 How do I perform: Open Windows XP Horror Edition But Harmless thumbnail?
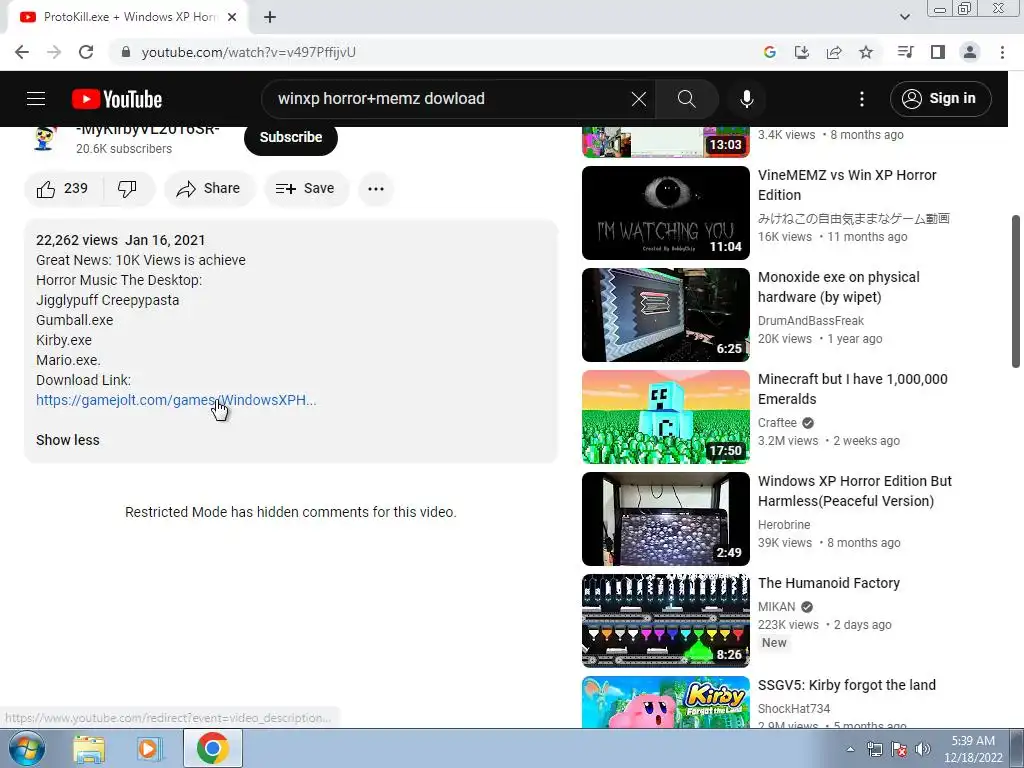[x=665, y=519]
